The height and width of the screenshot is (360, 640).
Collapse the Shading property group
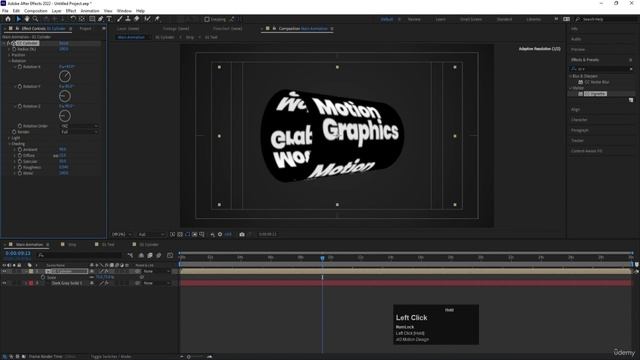(x=9, y=144)
